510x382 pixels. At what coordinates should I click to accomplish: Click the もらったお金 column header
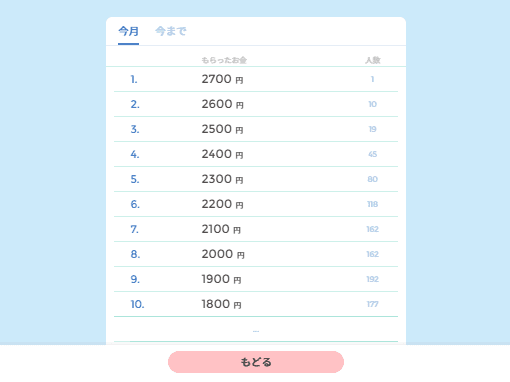click(224, 60)
